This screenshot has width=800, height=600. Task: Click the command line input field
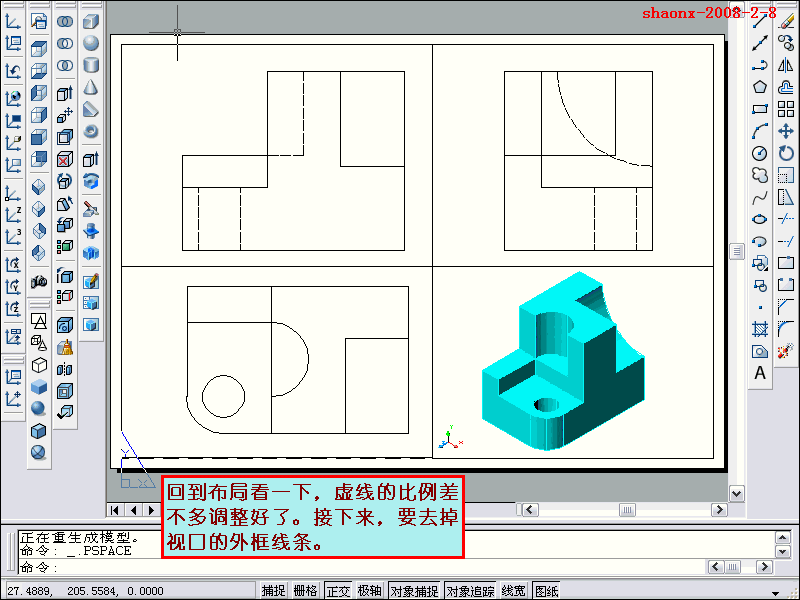pyautogui.click(x=361, y=567)
